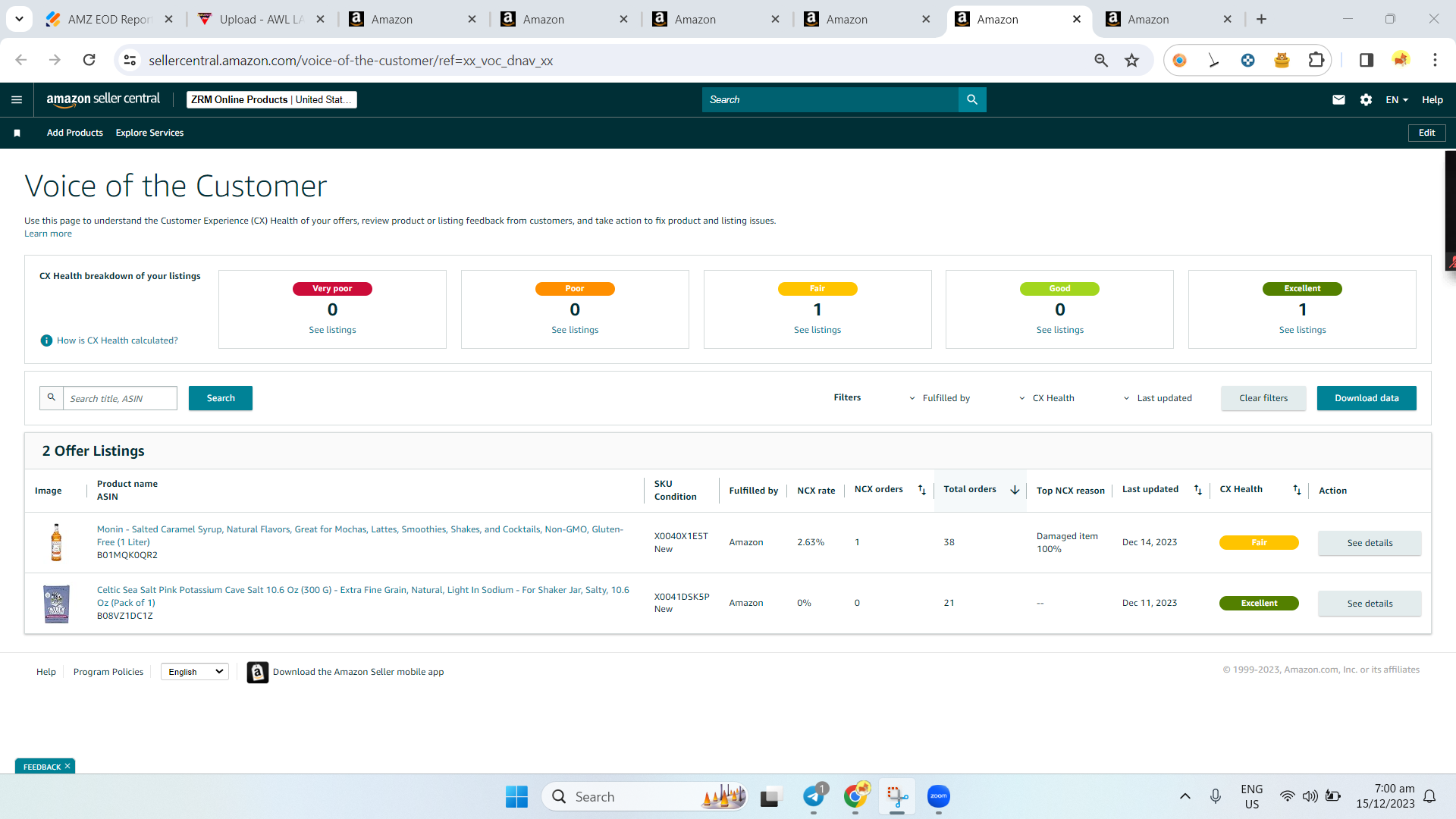Click the teal Search button for listings
1456x819 pixels.
pyautogui.click(x=221, y=398)
